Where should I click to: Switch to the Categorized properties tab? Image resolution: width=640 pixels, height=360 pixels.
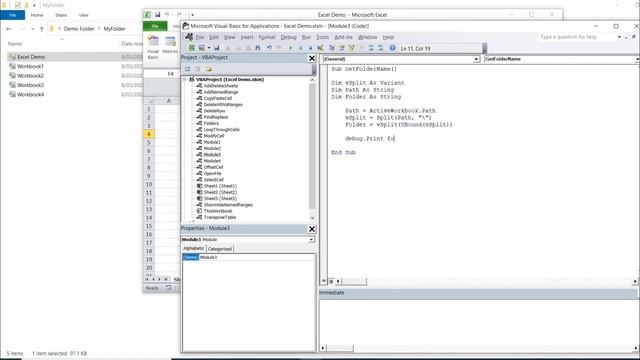pos(220,249)
